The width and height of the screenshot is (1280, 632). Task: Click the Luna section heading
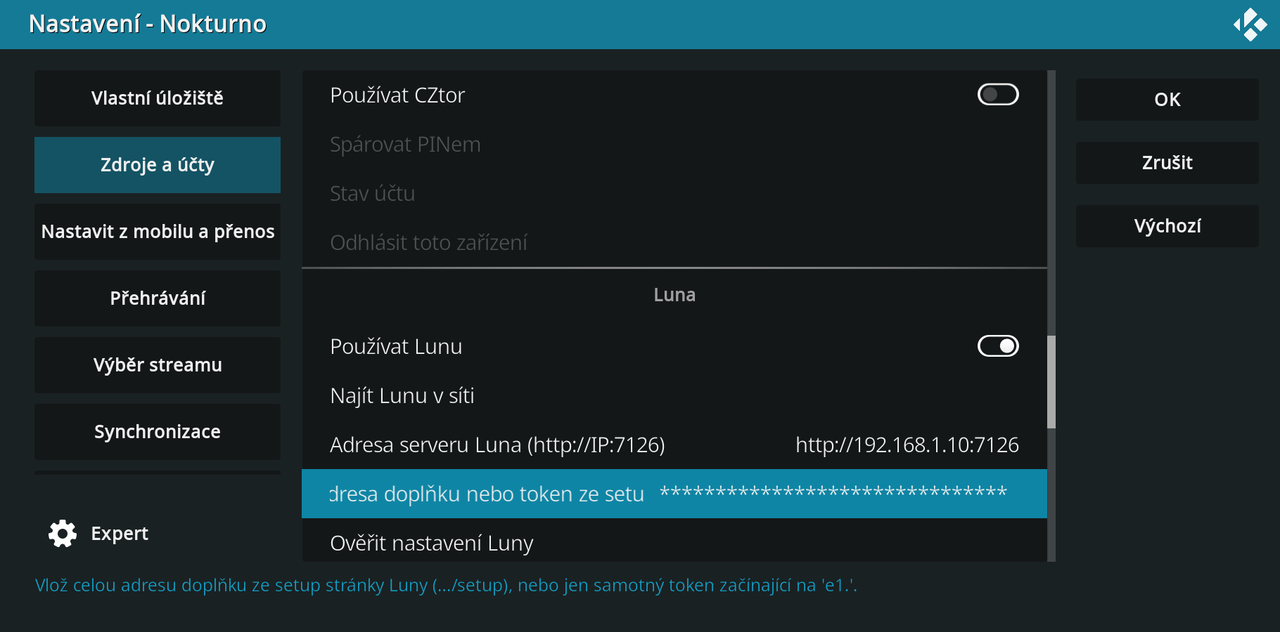tap(674, 295)
